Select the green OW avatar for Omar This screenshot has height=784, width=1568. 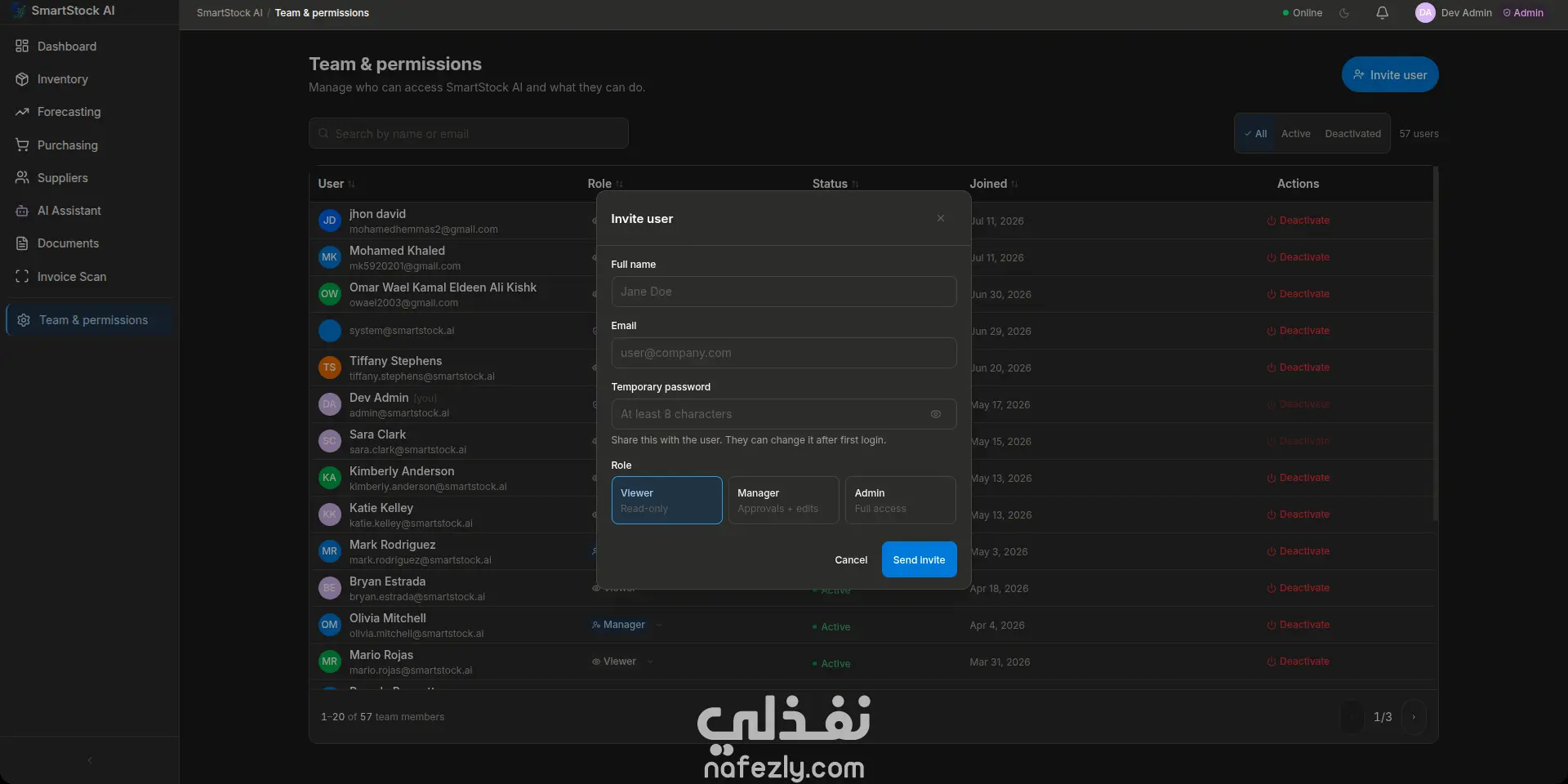pyautogui.click(x=330, y=294)
